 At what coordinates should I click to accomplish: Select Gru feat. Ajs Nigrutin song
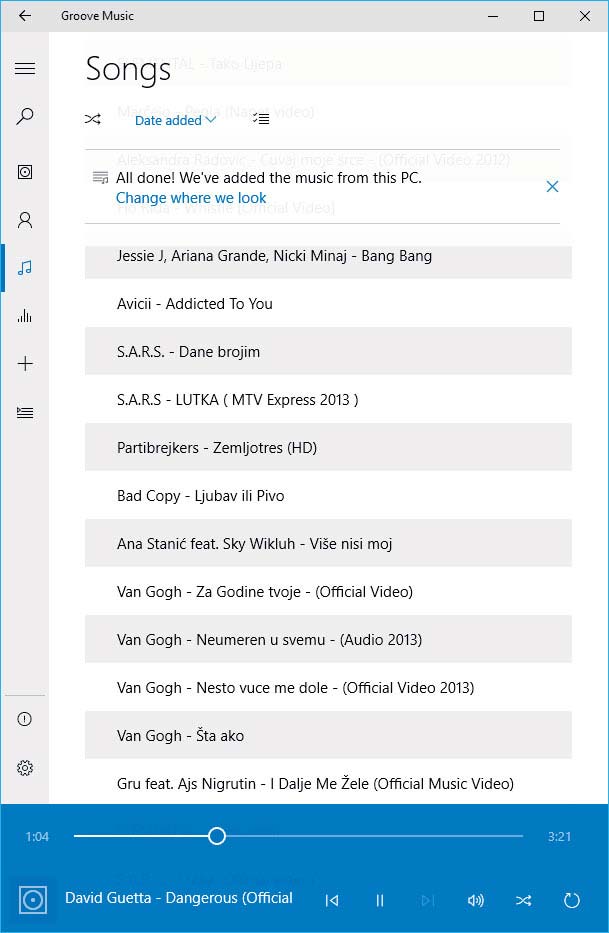[x=328, y=782]
